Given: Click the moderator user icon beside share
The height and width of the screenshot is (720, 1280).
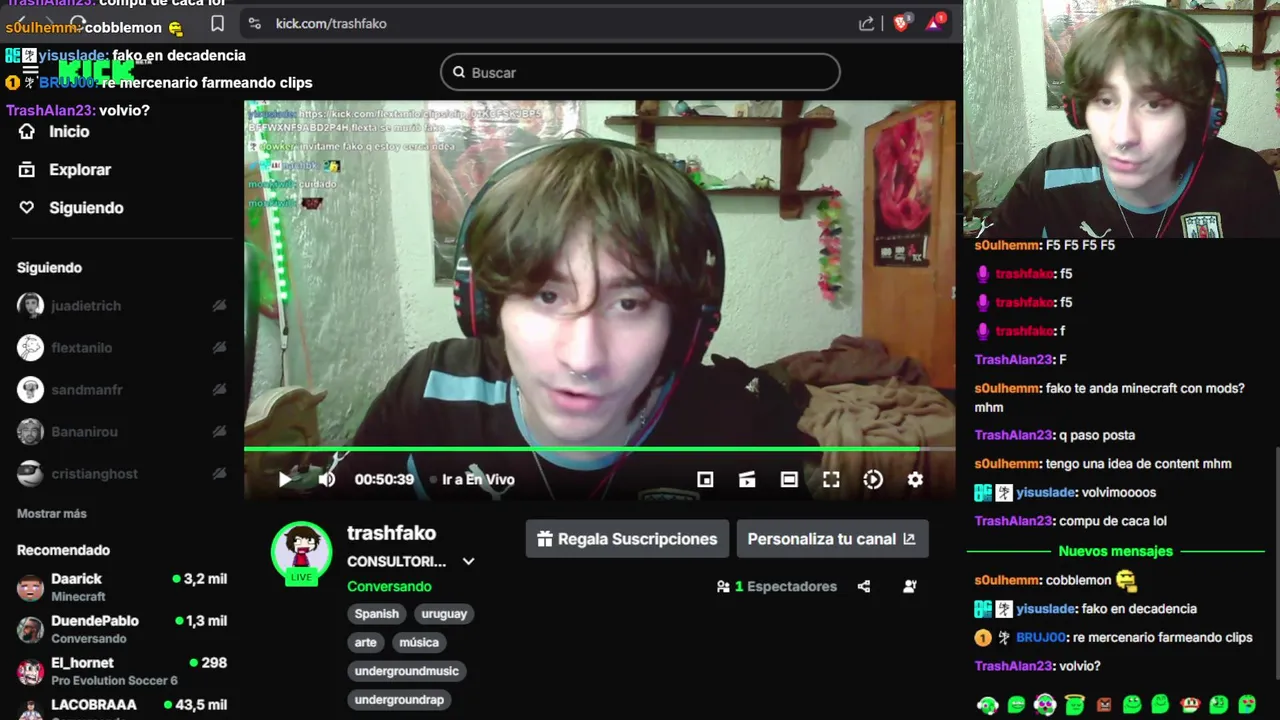Looking at the screenshot, I should pyautogui.click(x=910, y=587).
